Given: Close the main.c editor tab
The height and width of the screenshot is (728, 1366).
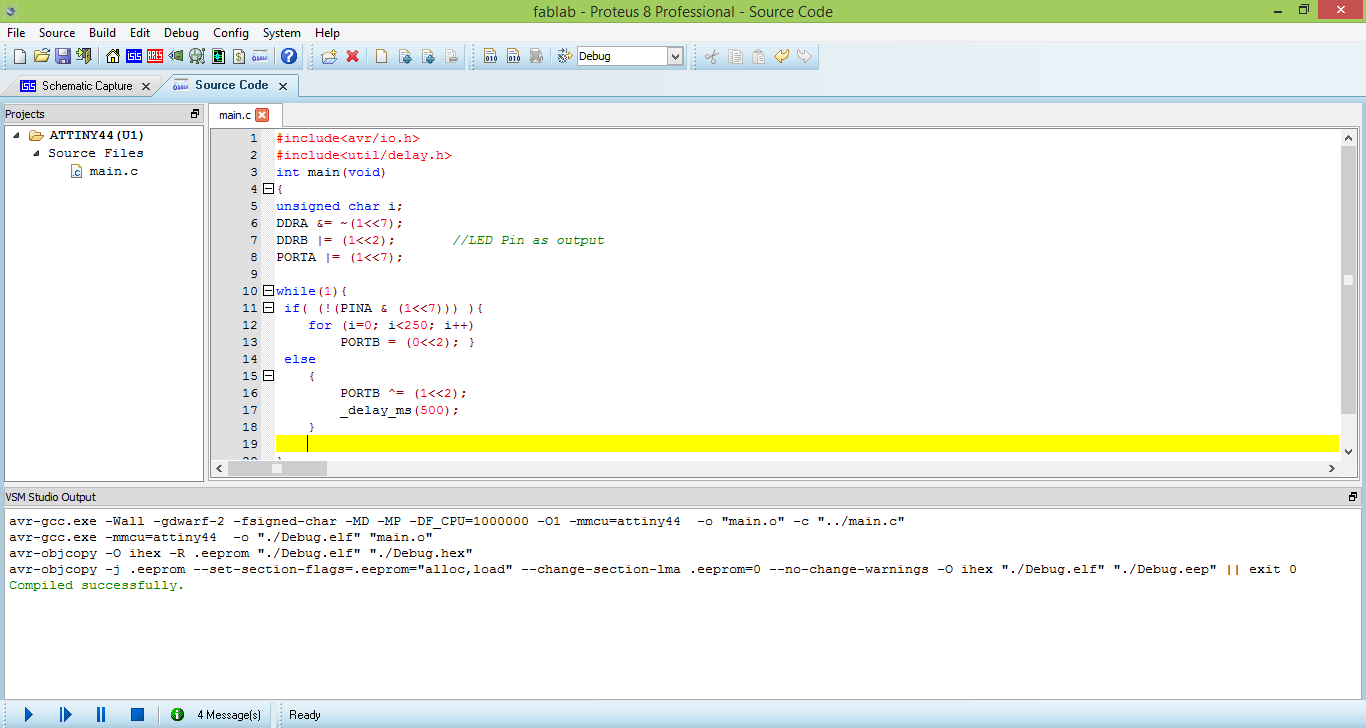Looking at the screenshot, I should point(262,115).
